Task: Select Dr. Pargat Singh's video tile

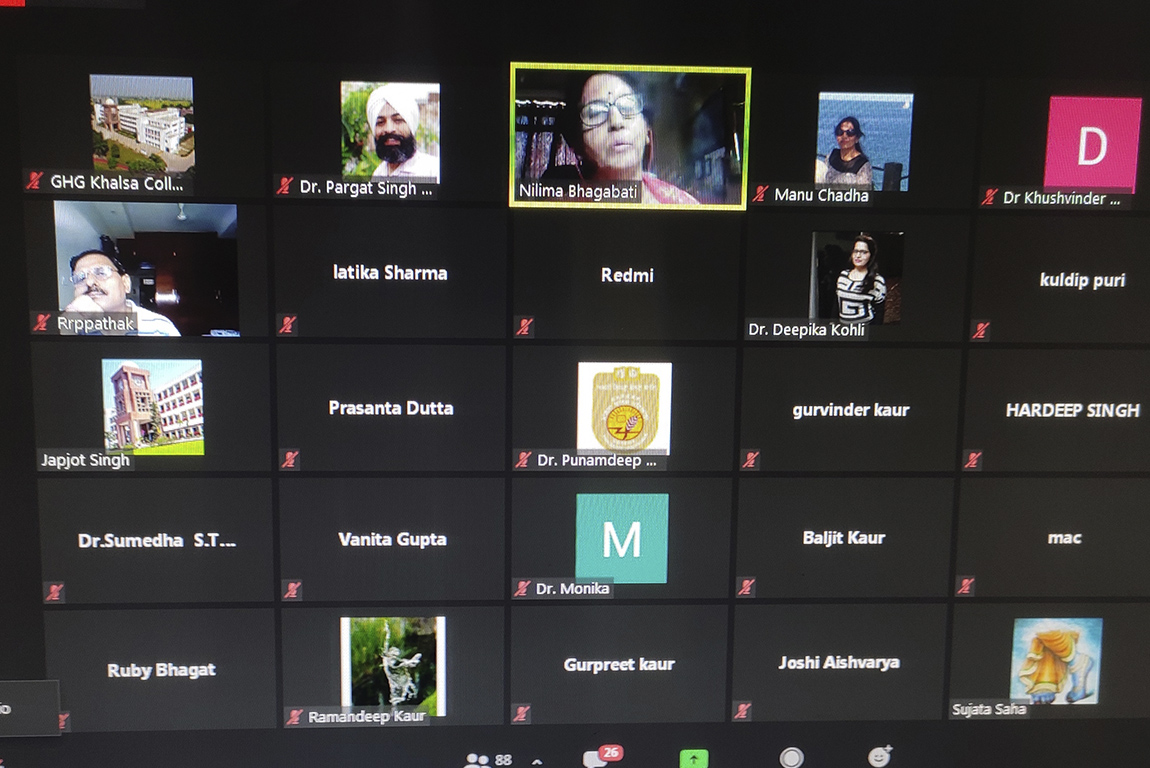Action: click(x=389, y=131)
